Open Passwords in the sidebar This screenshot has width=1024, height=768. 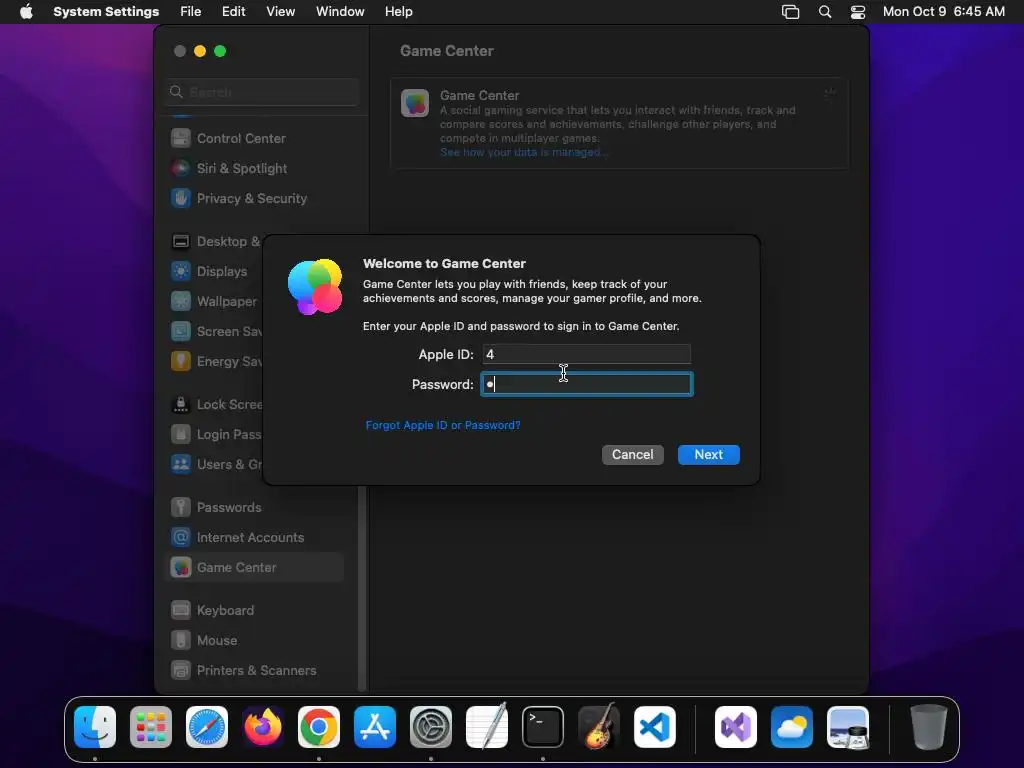255,507
